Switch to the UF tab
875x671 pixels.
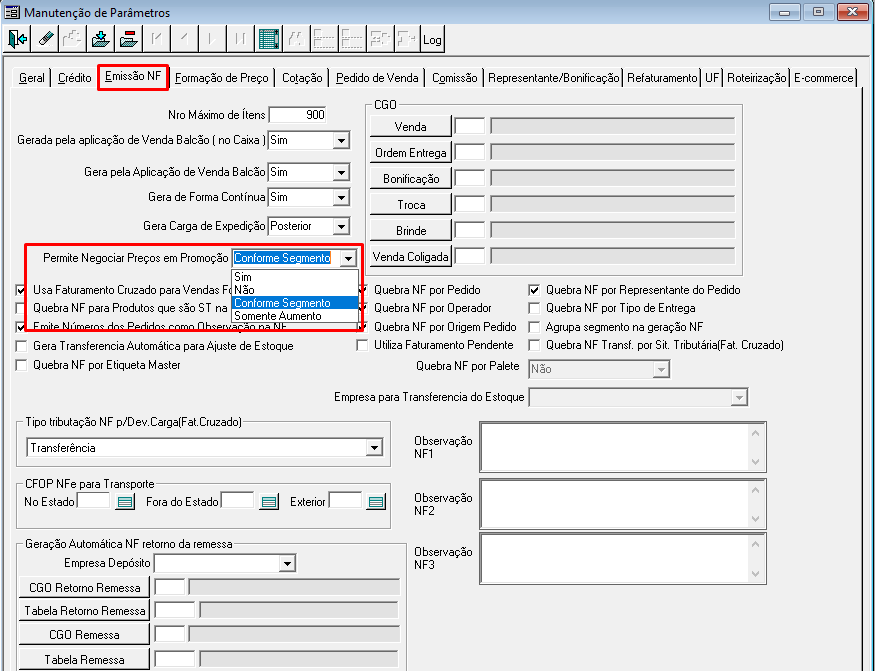(x=711, y=78)
